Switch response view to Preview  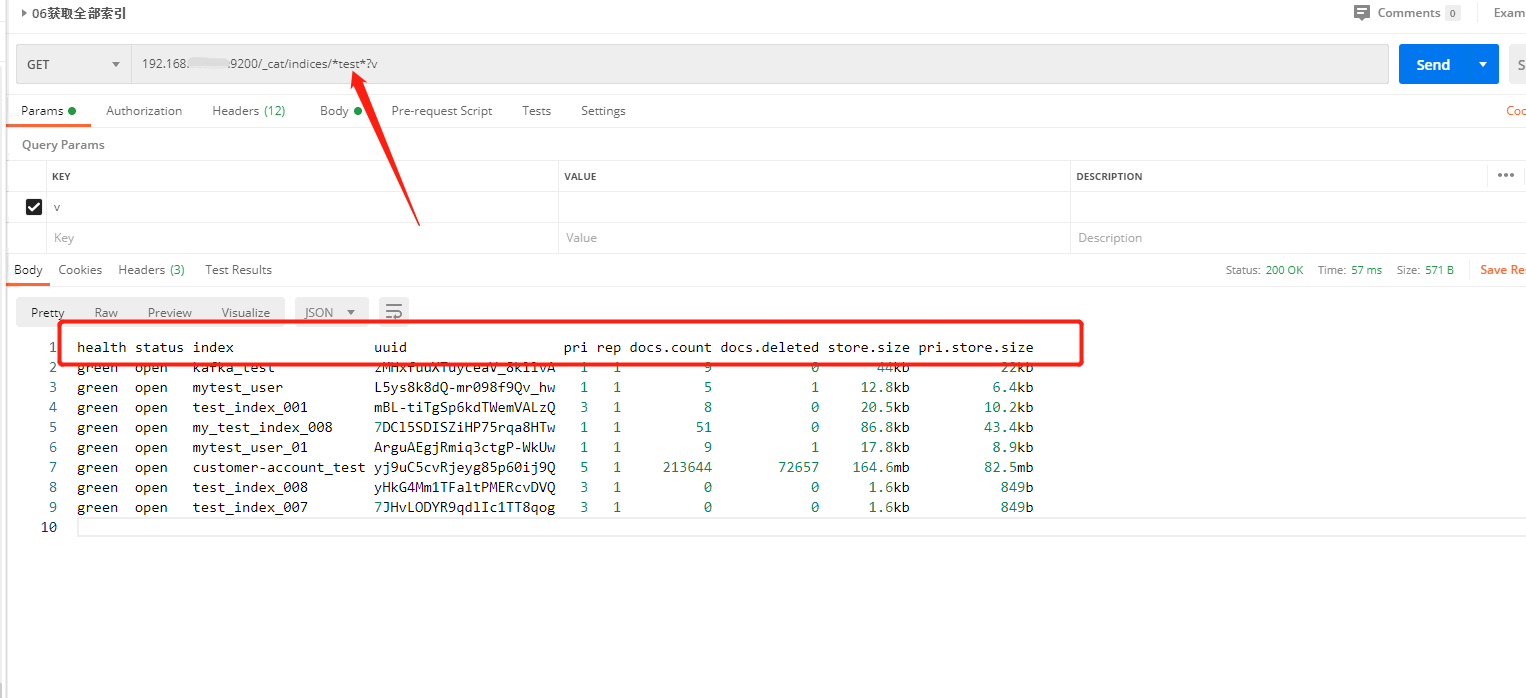point(169,312)
